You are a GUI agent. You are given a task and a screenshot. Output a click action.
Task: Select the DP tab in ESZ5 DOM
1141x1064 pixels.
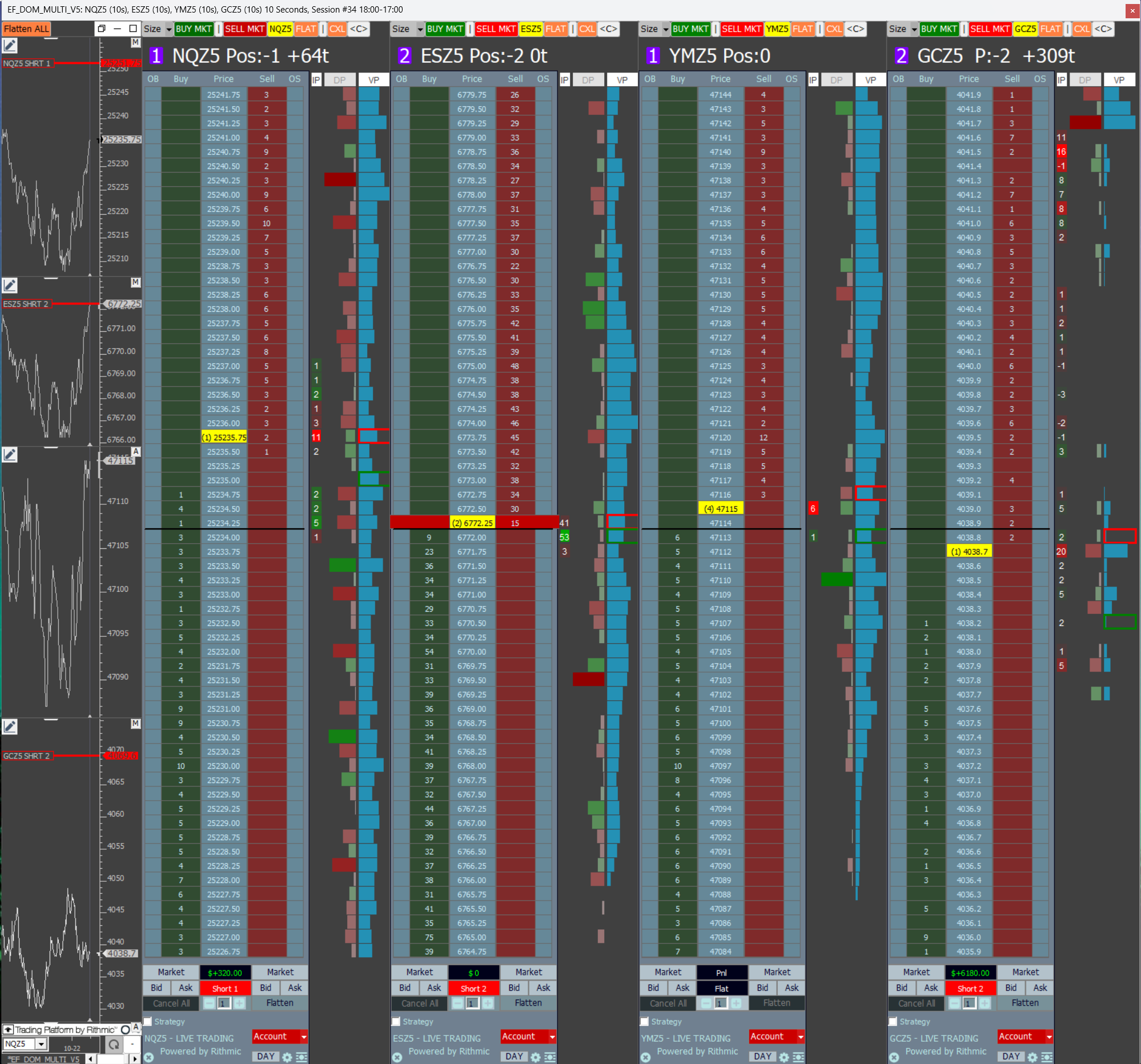click(x=588, y=80)
